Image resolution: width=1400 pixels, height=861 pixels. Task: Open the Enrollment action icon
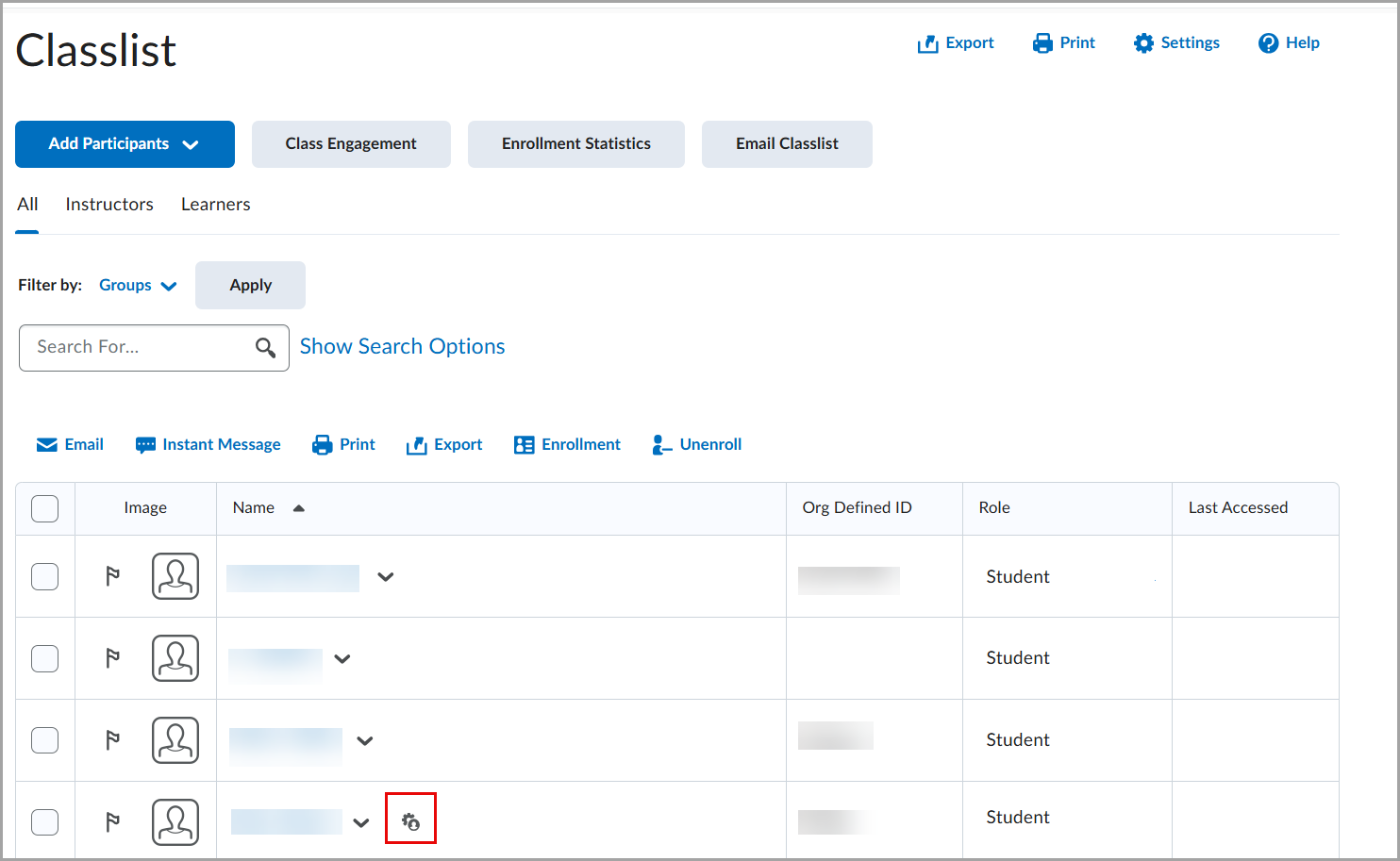[x=525, y=443]
